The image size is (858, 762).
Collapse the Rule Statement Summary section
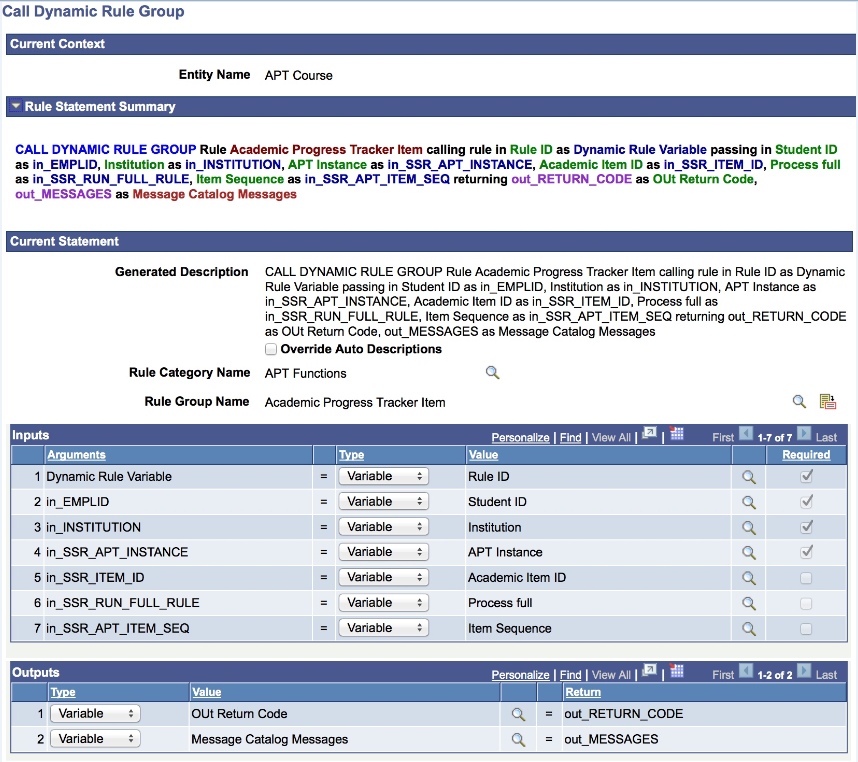[15, 106]
